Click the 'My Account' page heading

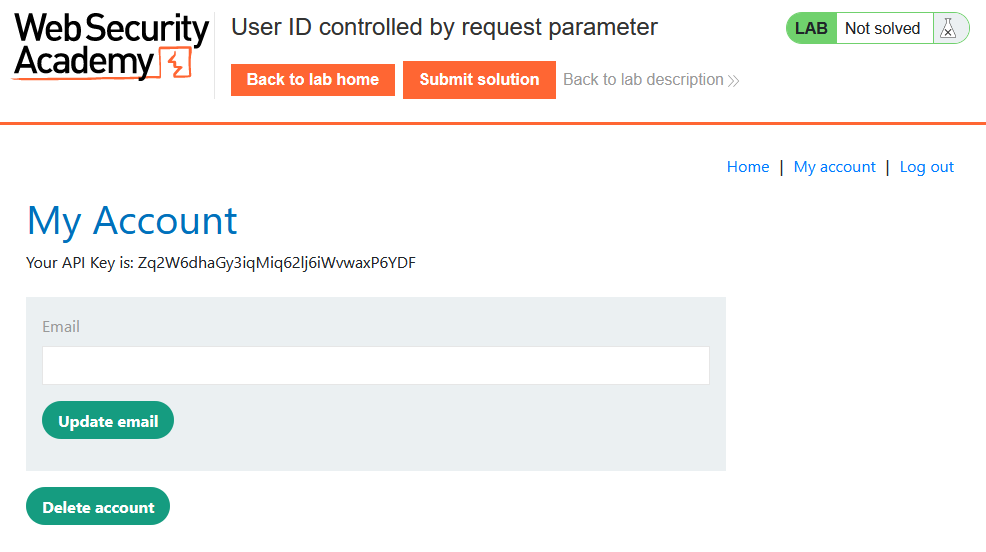click(132, 220)
